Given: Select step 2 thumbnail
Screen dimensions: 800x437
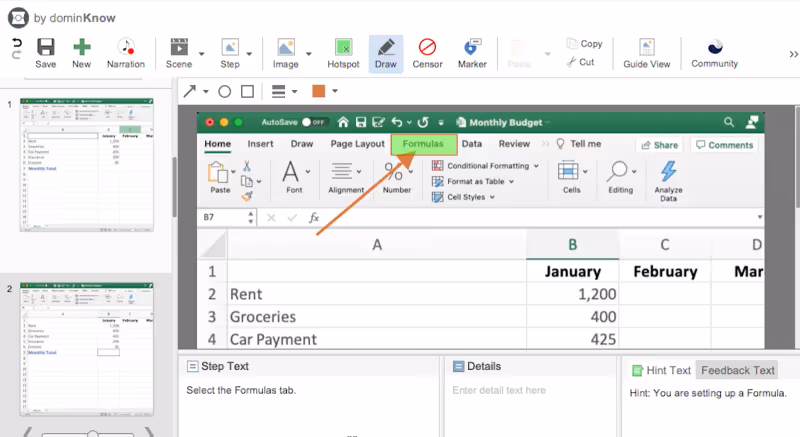Looking at the screenshot, I should [87, 349].
